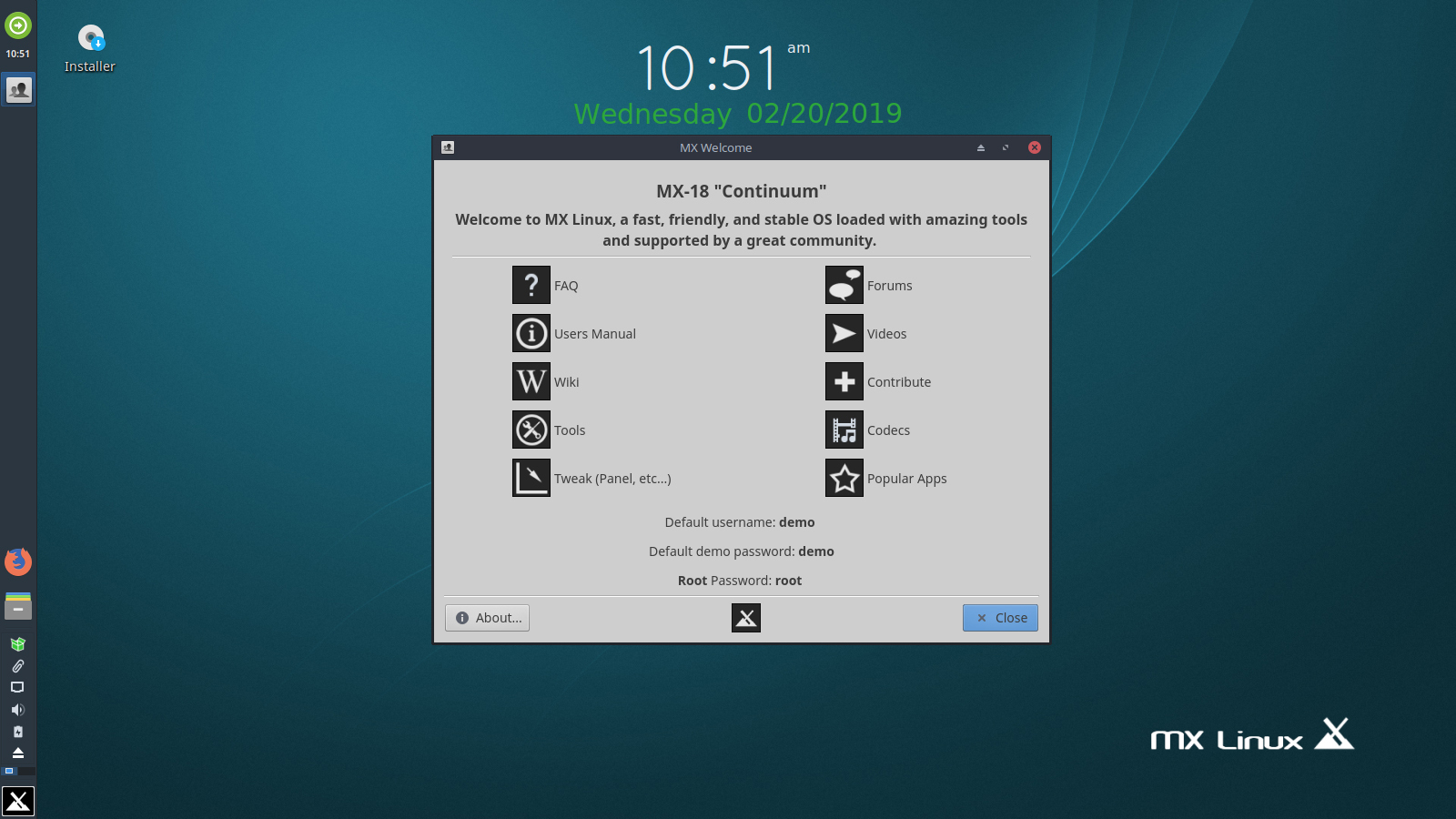
Task: Click the green log out icon in panel
Action: (18, 25)
